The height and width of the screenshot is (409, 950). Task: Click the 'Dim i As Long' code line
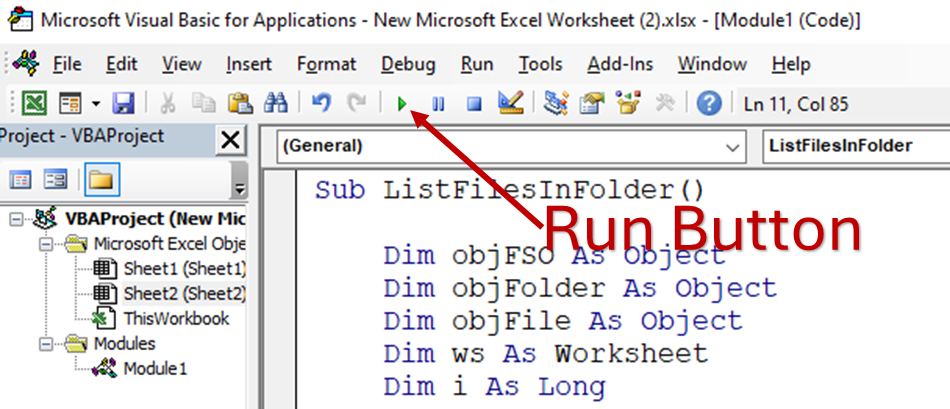pos(494,387)
